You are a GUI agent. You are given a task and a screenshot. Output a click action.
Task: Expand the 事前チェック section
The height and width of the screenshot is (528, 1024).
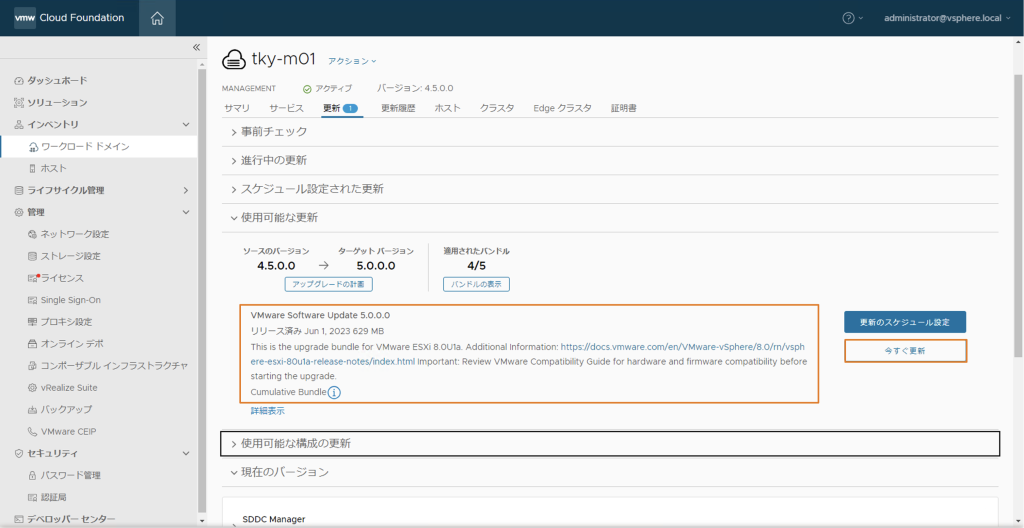tap(273, 132)
